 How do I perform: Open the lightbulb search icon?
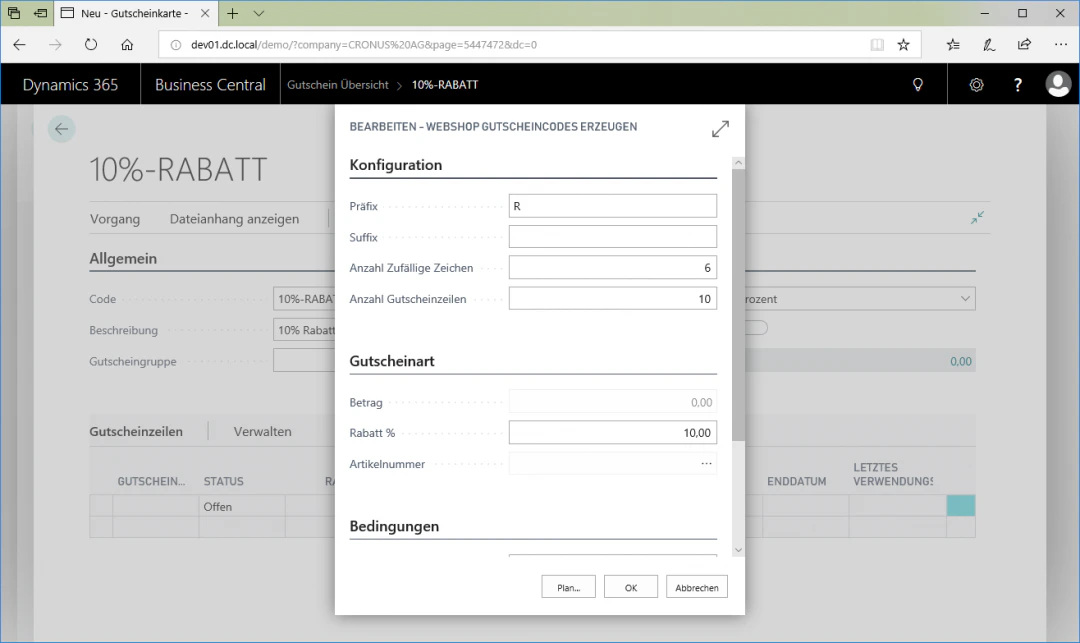click(917, 85)
